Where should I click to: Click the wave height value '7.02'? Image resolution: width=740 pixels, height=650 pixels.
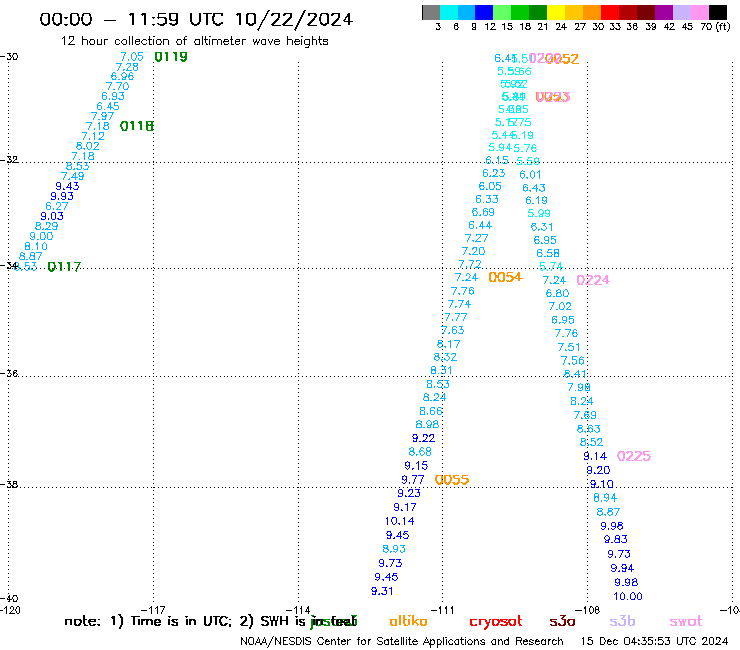(560, 306)
